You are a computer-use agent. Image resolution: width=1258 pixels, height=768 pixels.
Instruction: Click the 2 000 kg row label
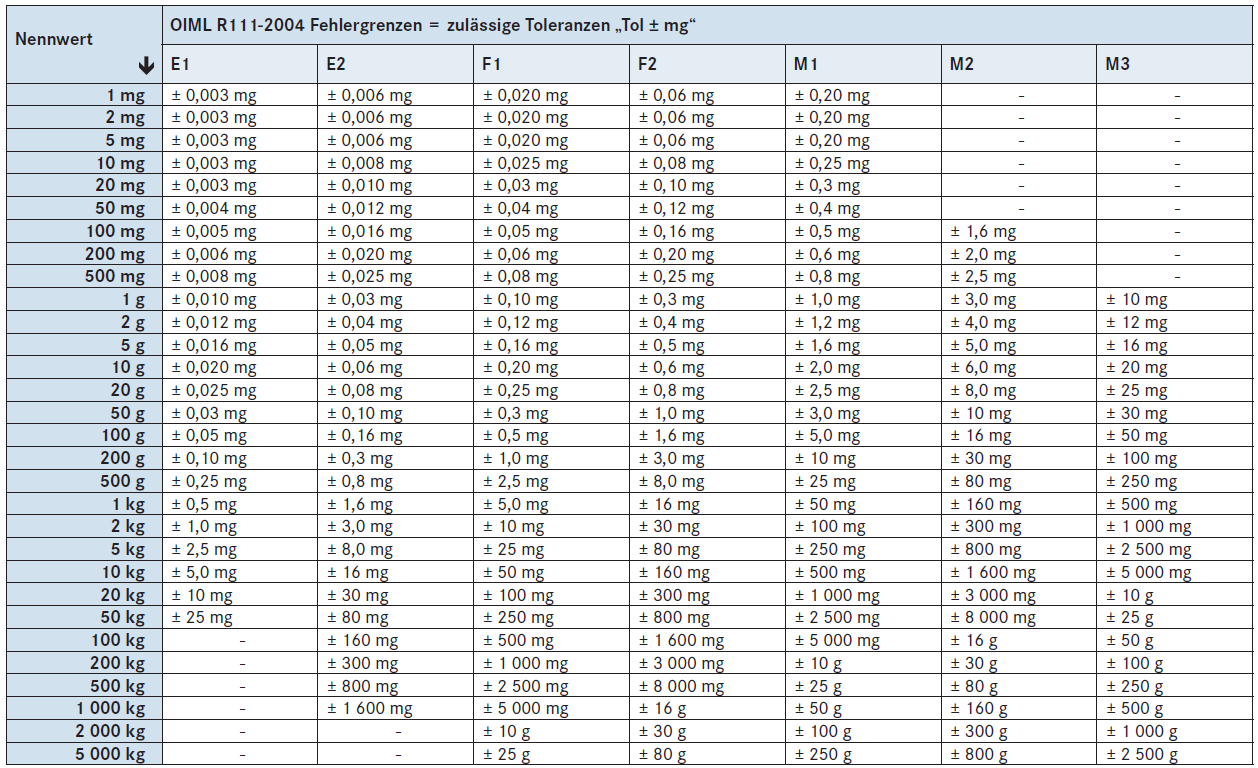click(110, 732)
